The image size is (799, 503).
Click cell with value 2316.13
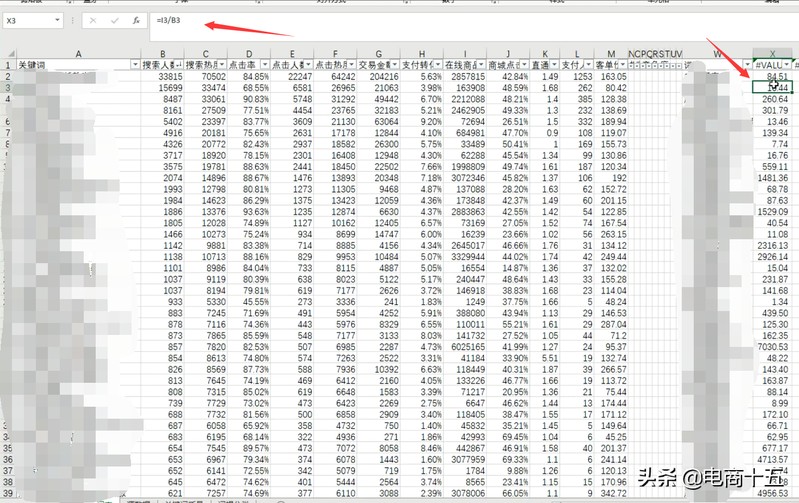pos(773,245)
